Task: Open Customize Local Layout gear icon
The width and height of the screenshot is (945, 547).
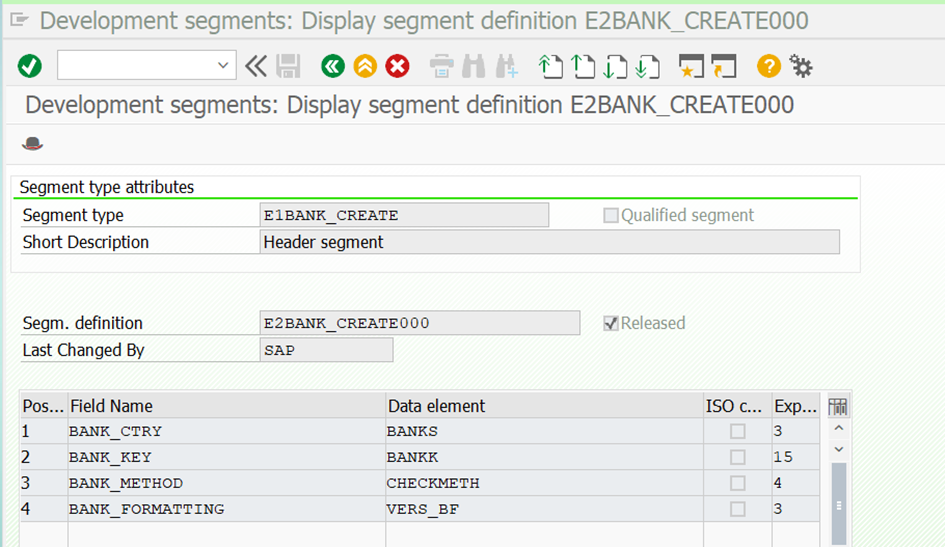Action: (x=801, y=66)
